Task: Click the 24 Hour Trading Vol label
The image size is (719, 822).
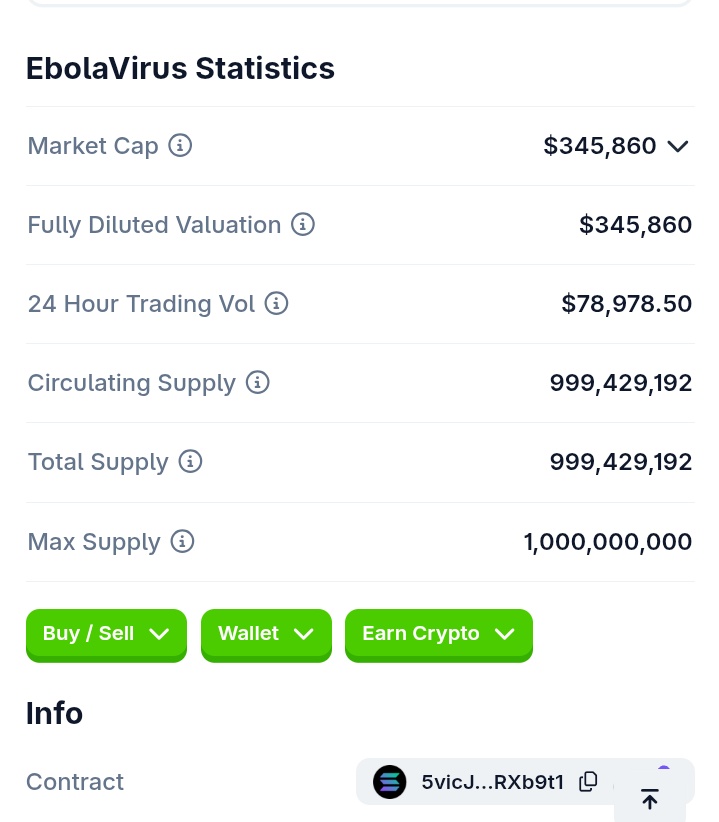Action: (x=141, y=304)
